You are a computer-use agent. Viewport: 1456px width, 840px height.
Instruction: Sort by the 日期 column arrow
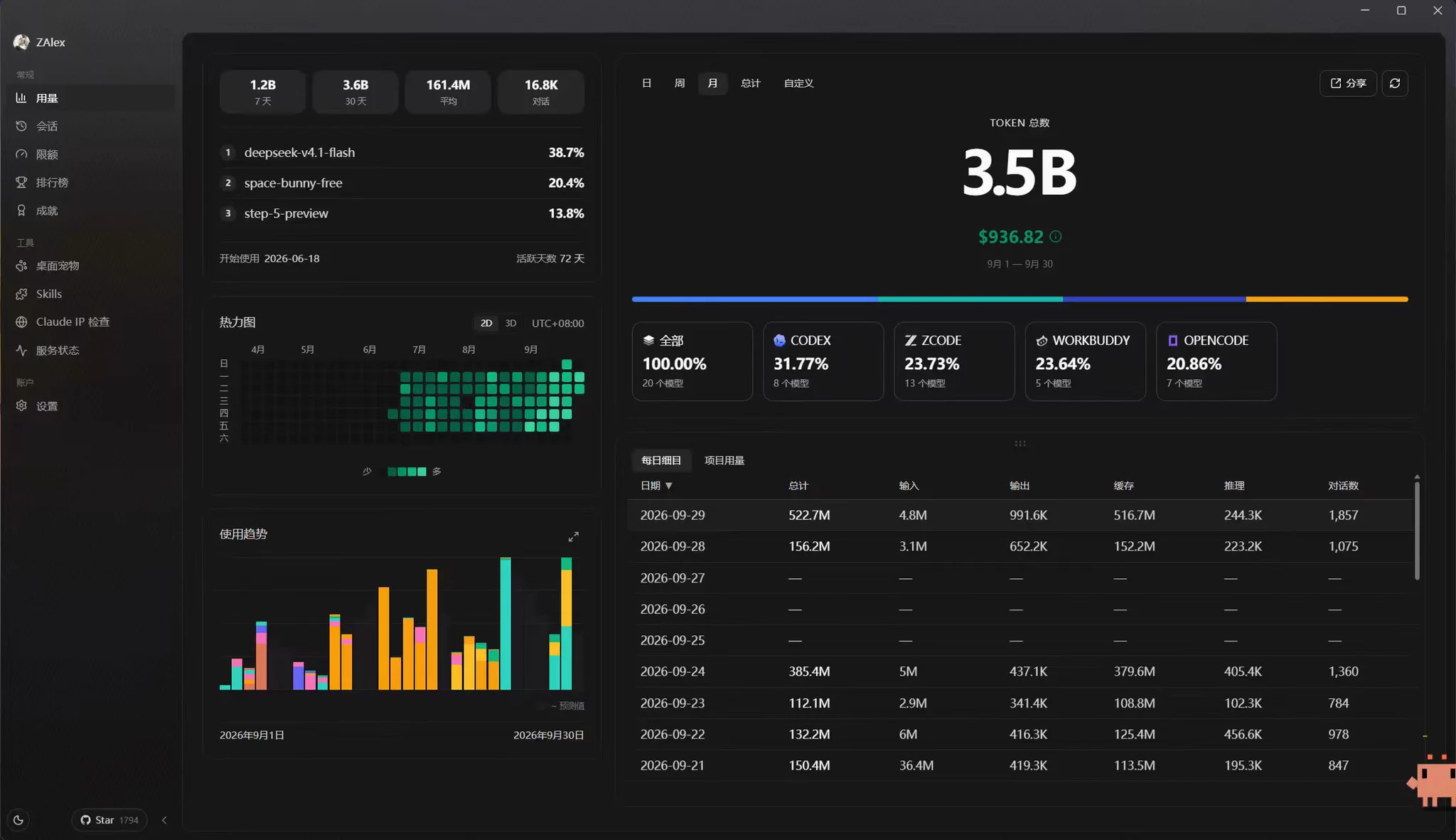pos(669,486)
